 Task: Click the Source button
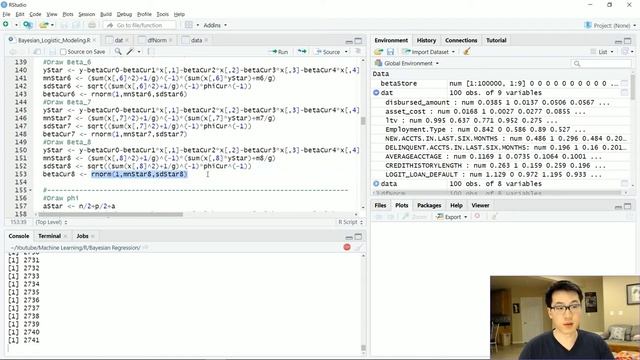328,52
